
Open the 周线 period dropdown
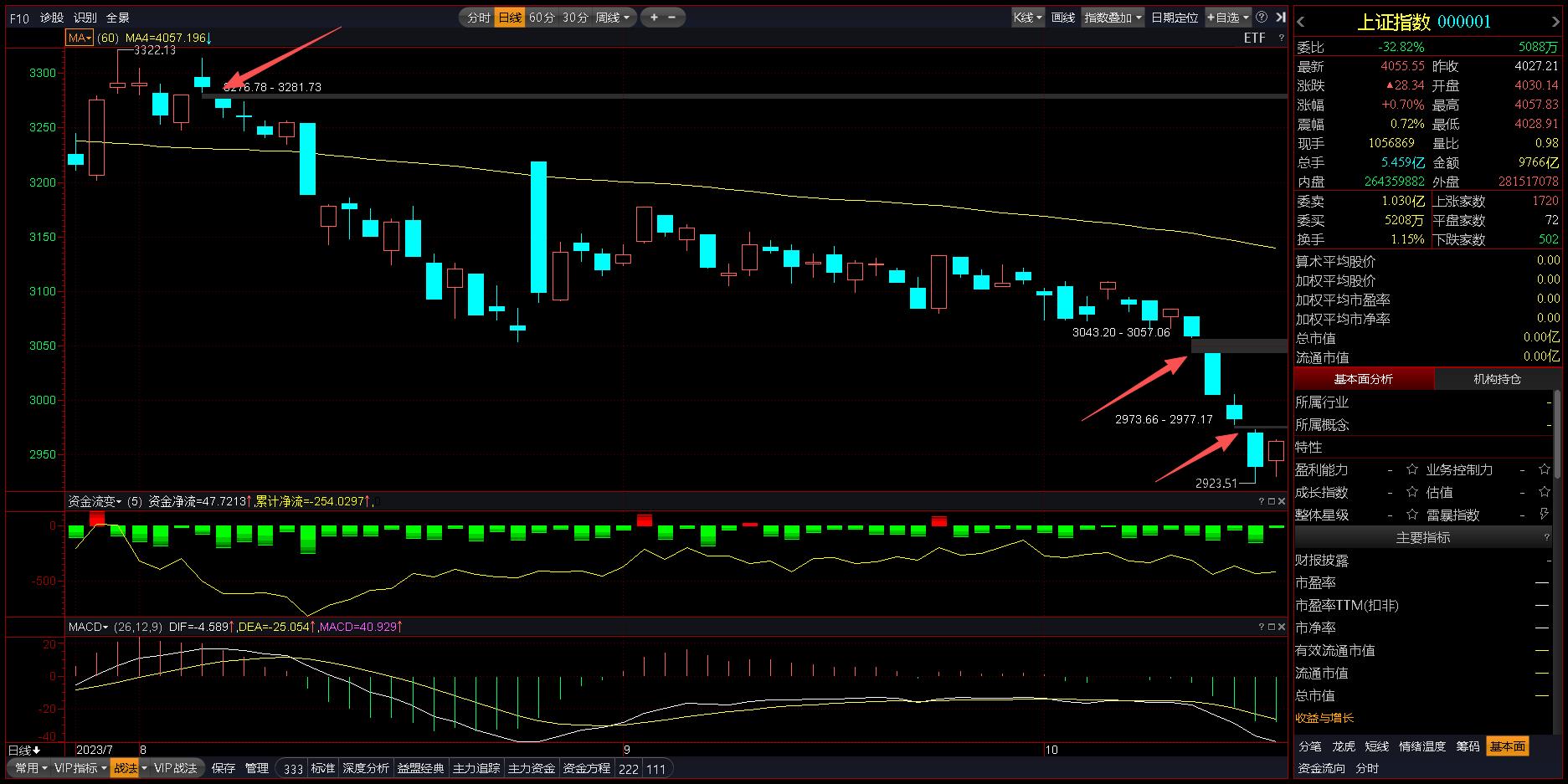click(614, 18)
